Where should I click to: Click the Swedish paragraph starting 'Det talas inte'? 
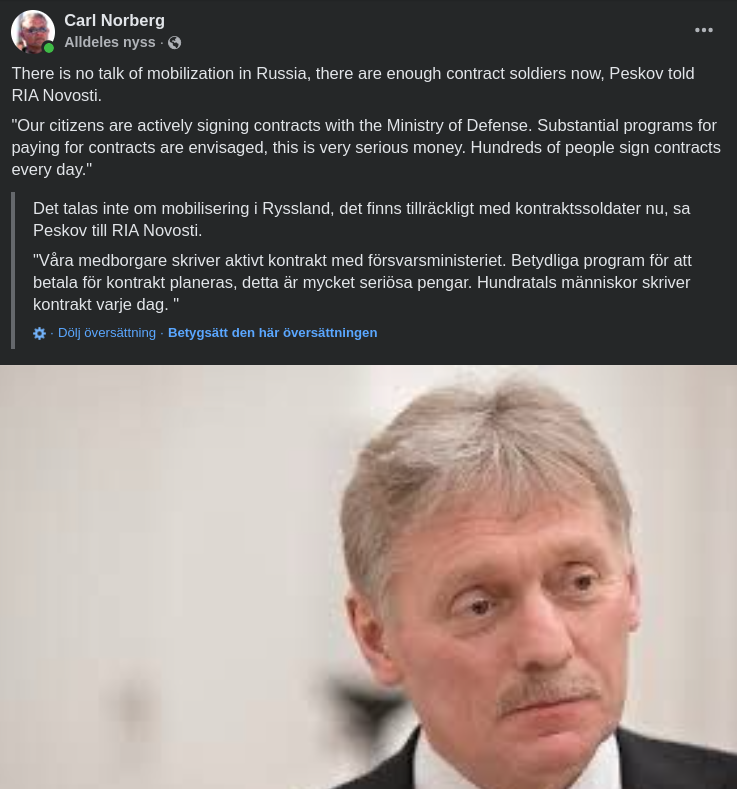point(361,219)
